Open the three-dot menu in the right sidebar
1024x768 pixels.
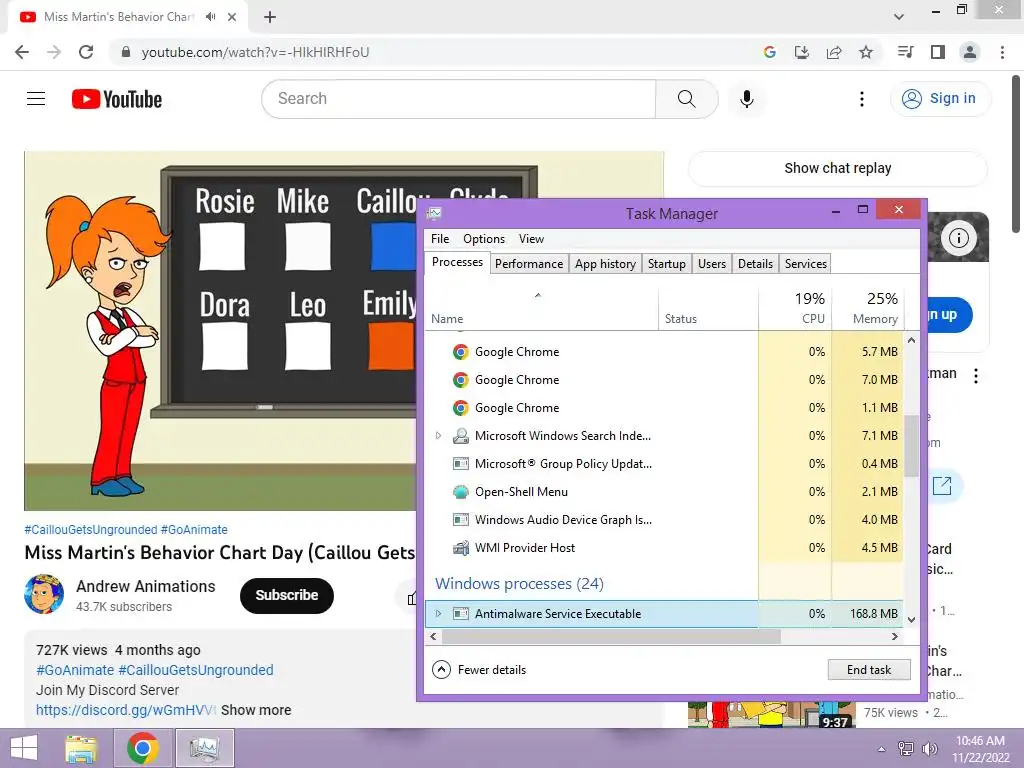[976, 376]
